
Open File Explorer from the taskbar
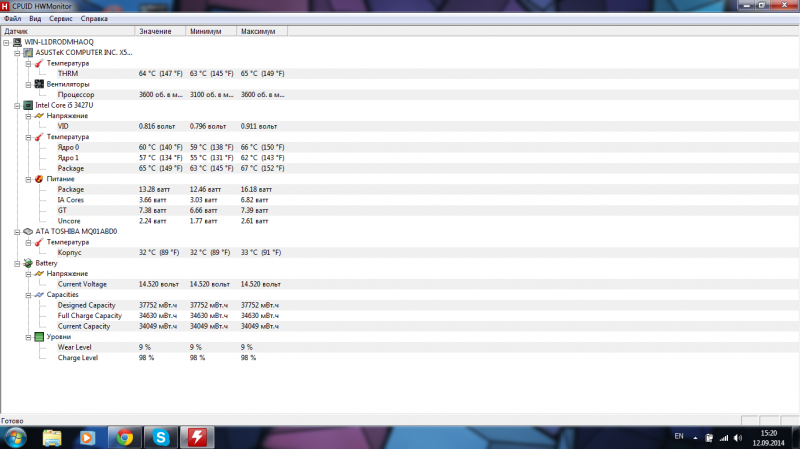52,438
